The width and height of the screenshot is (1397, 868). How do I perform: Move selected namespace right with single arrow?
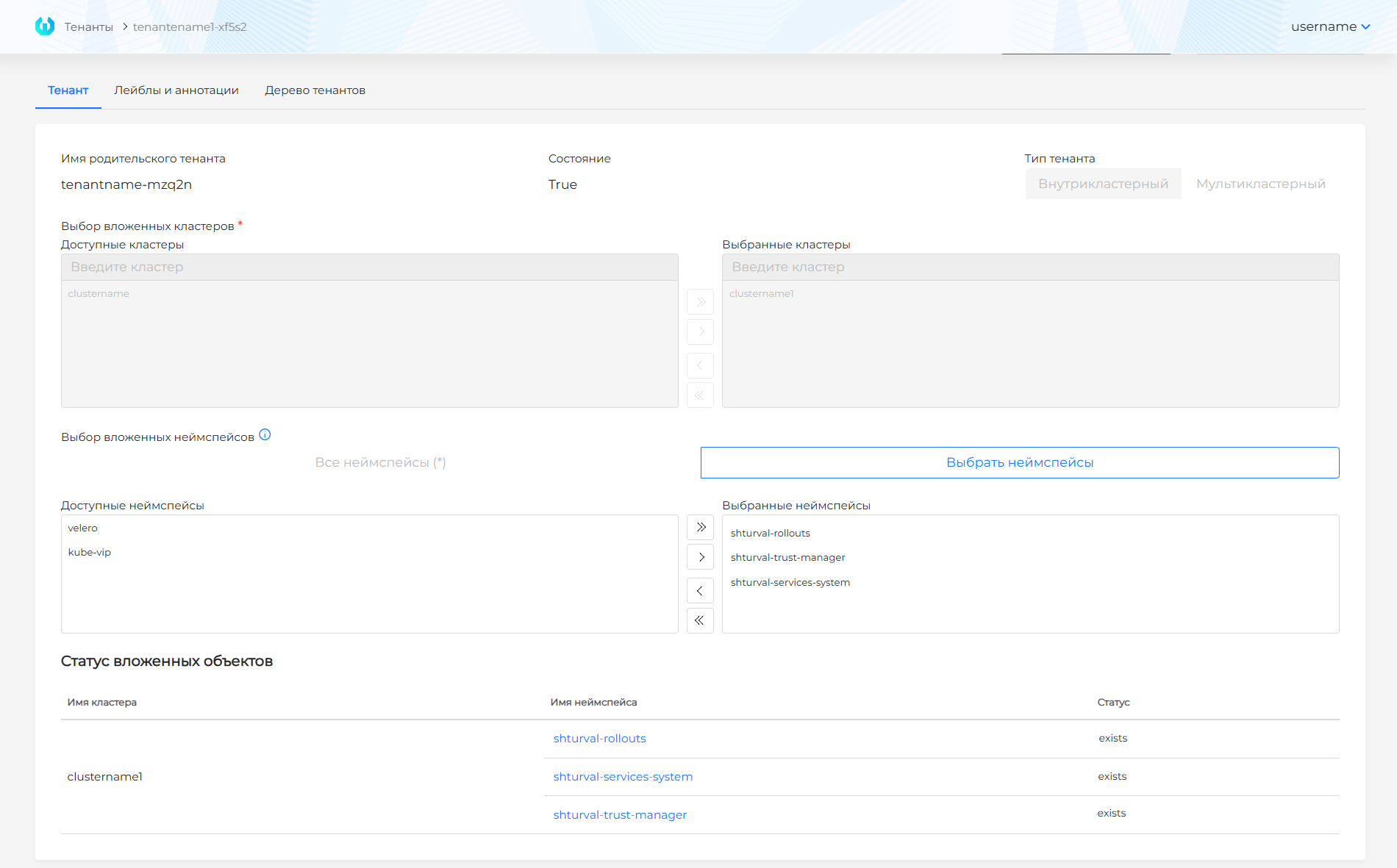tap(700, 557)
